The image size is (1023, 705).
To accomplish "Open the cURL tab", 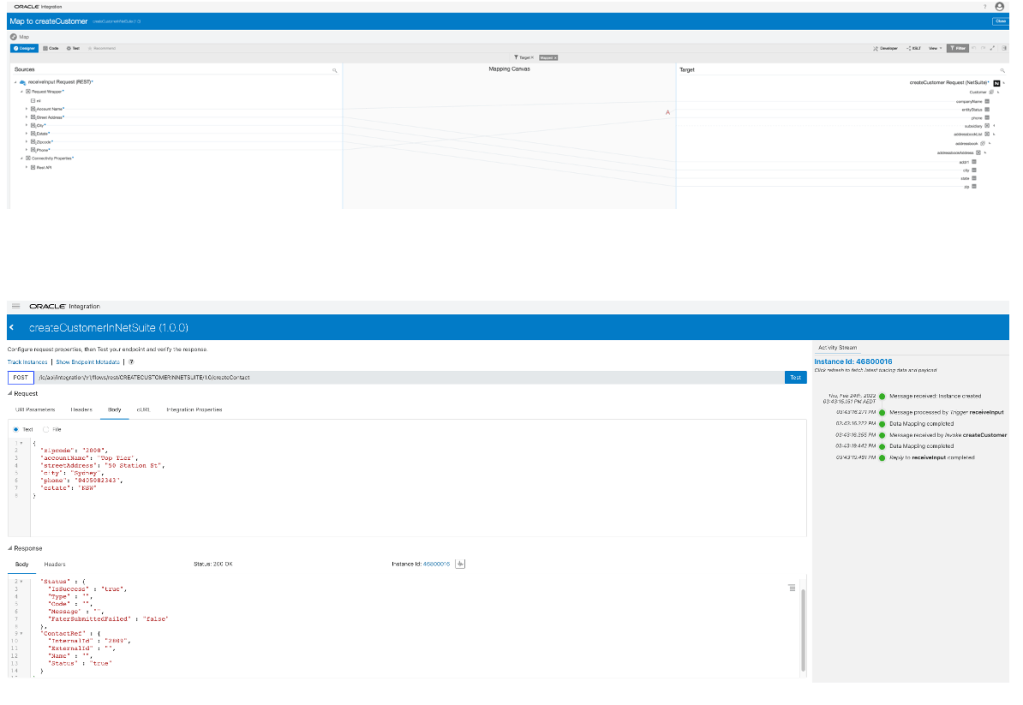I will 143,409.
